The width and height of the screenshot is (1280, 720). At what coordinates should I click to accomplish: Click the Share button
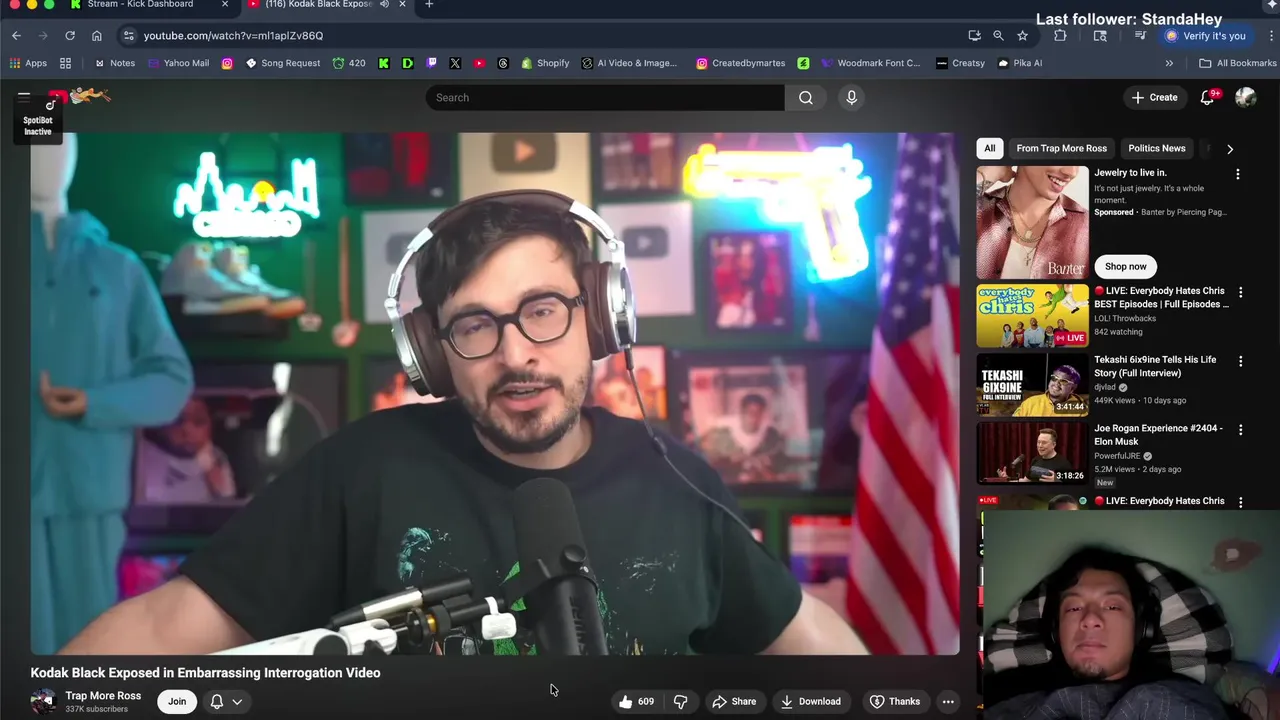click(734, 701)
